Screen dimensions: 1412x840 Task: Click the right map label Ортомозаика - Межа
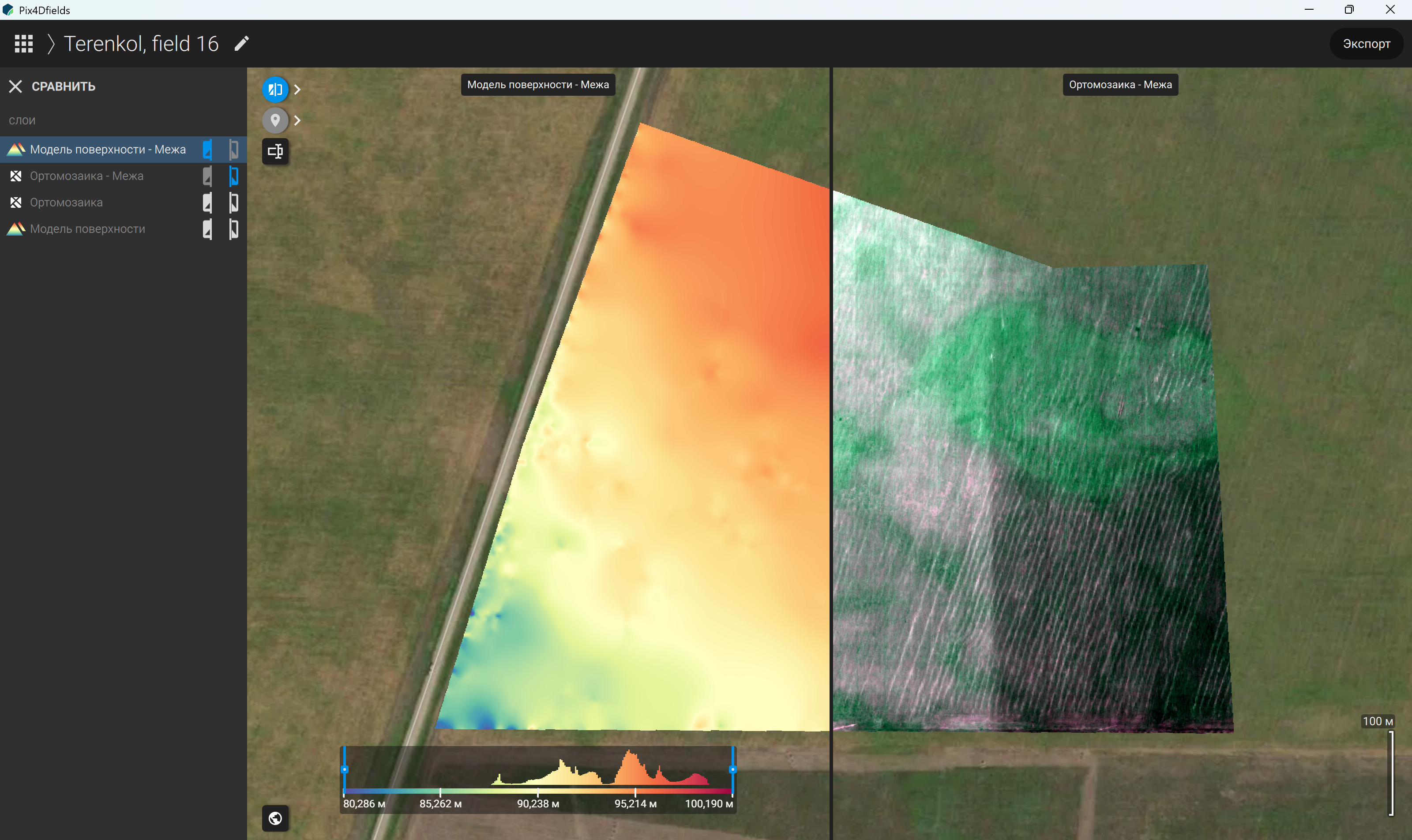(x=1120, y=85)
